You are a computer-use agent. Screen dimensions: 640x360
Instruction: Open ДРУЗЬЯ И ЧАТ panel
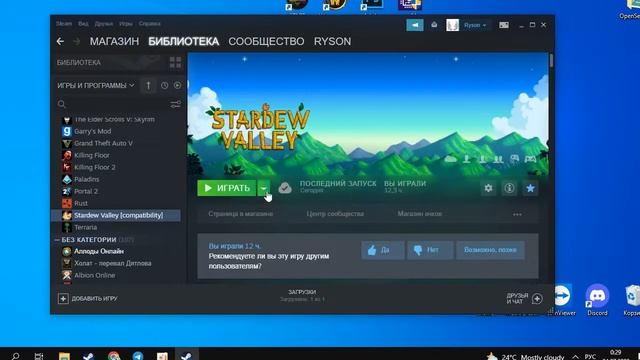point(524,298)
